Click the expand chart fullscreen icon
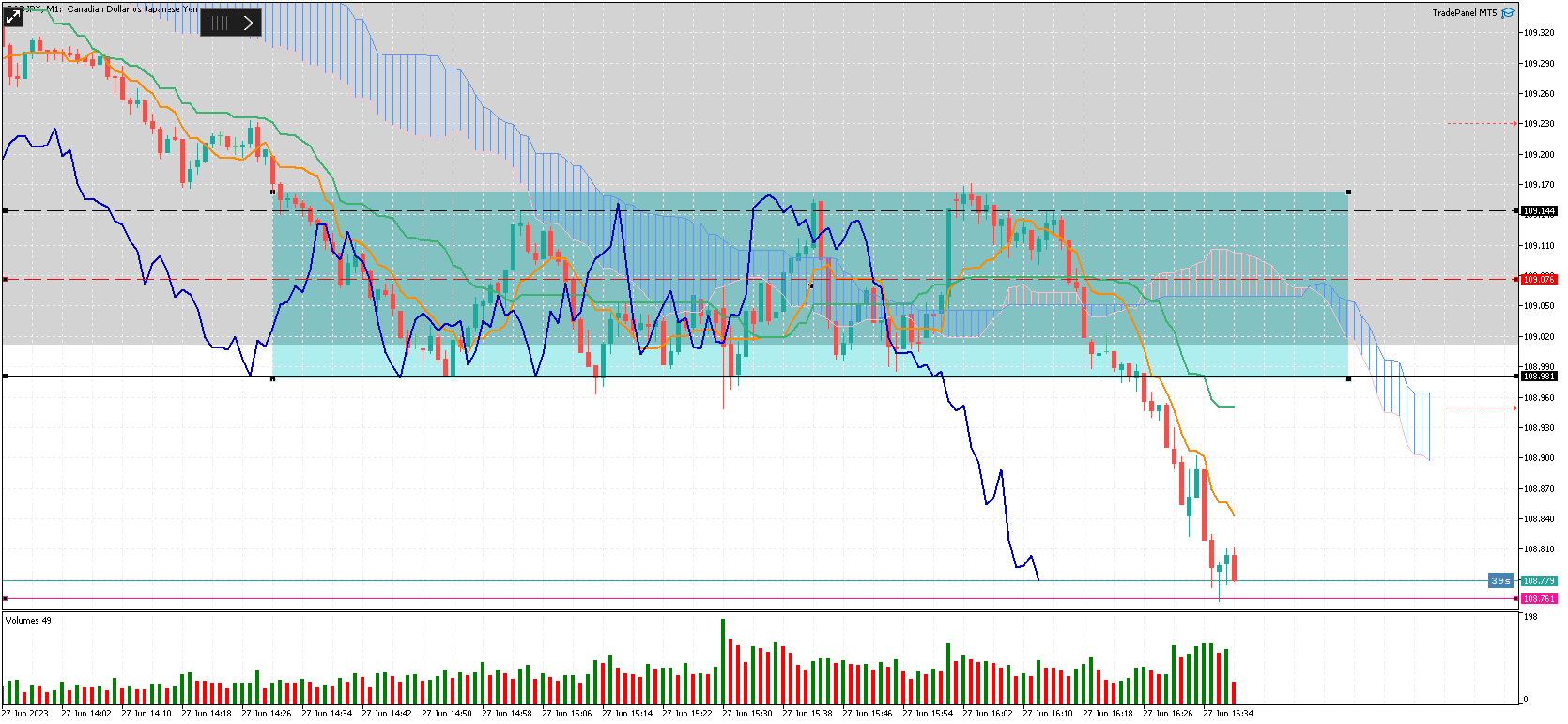 point(13,16)
